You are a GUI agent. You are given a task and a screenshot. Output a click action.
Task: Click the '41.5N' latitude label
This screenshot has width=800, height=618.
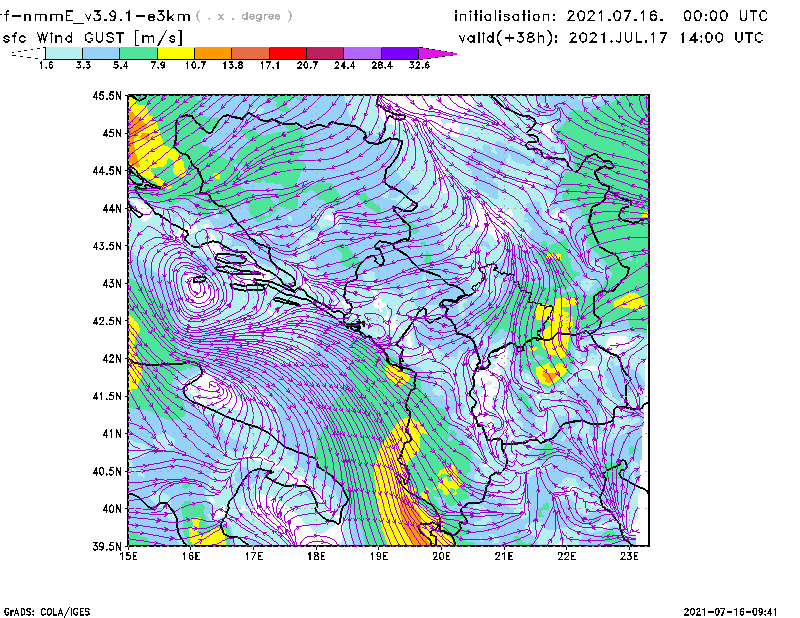(x=107, y=396)
